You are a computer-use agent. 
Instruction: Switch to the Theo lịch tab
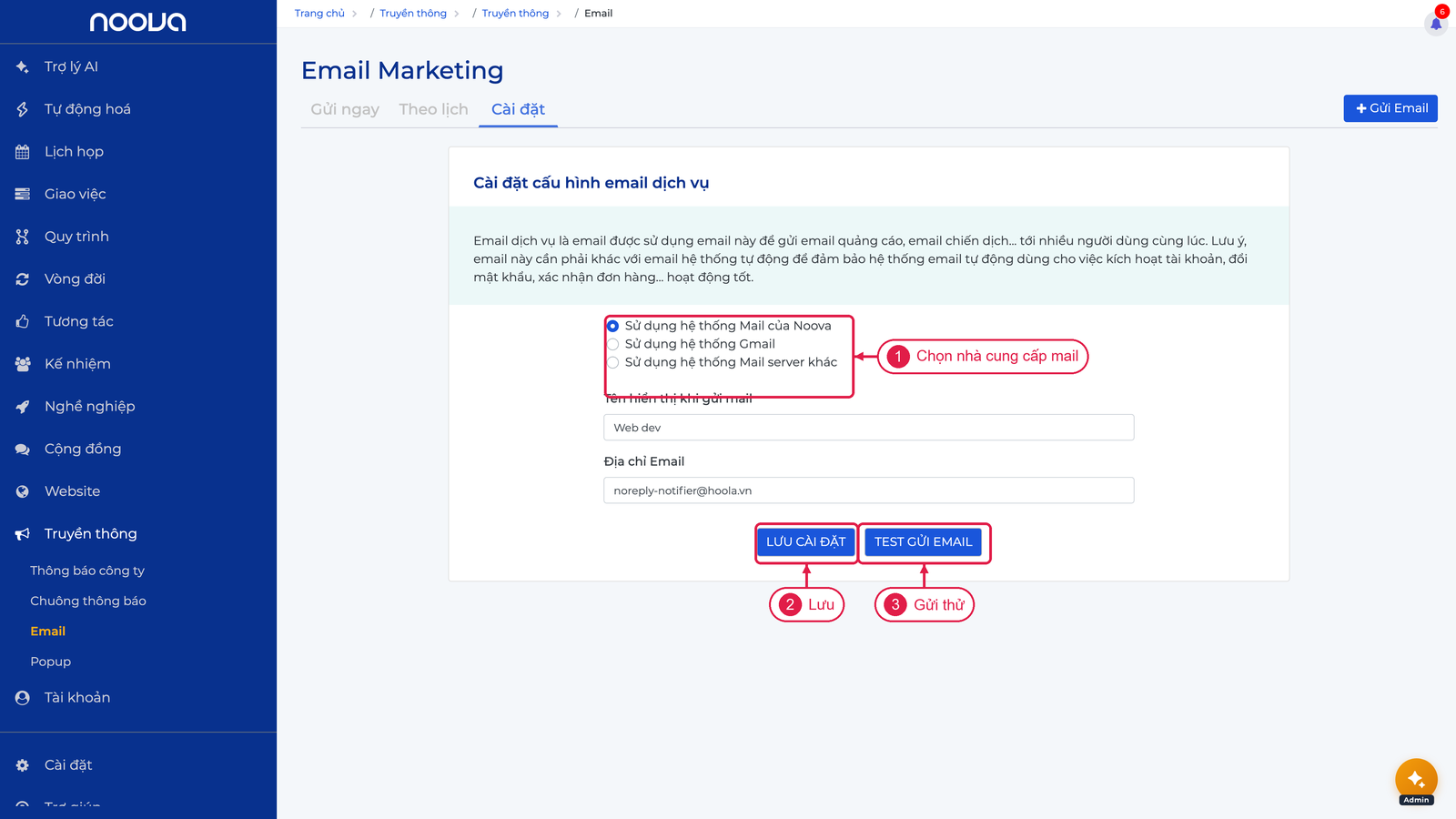click(x=433, y=109)
